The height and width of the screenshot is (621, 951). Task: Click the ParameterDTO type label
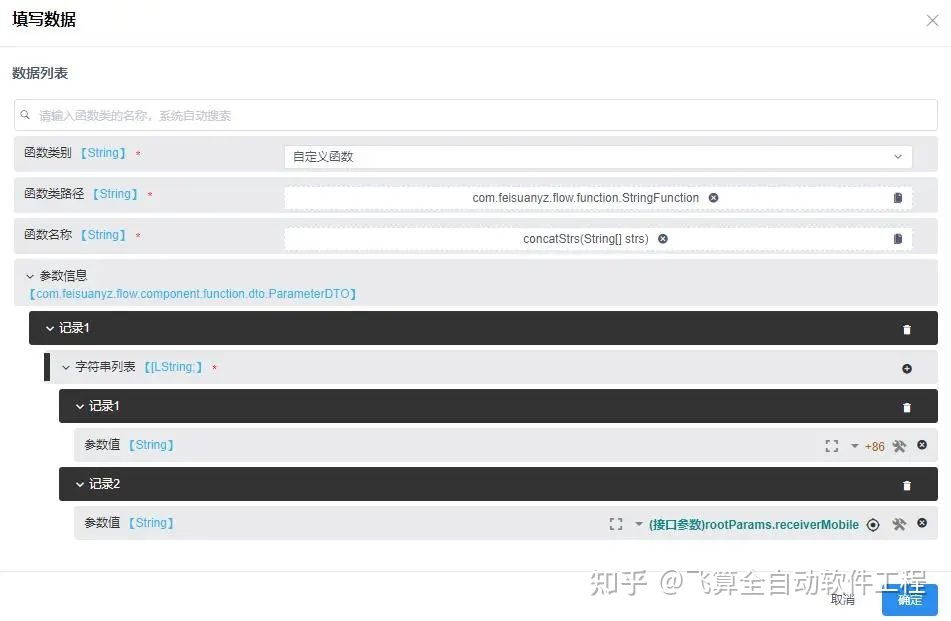tap(193, 294)
